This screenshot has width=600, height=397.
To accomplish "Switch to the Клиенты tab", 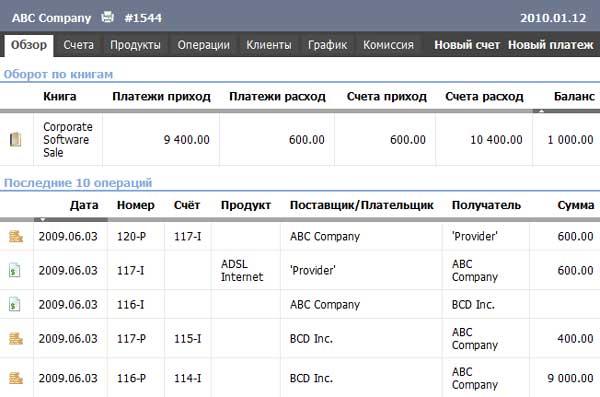I will pyautogui.click(x=269, y=45).
